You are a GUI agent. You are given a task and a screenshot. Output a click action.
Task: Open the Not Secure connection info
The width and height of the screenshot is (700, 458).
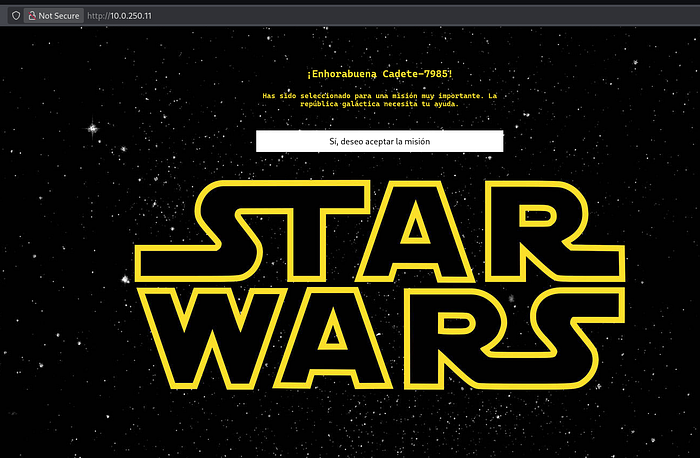54,16
